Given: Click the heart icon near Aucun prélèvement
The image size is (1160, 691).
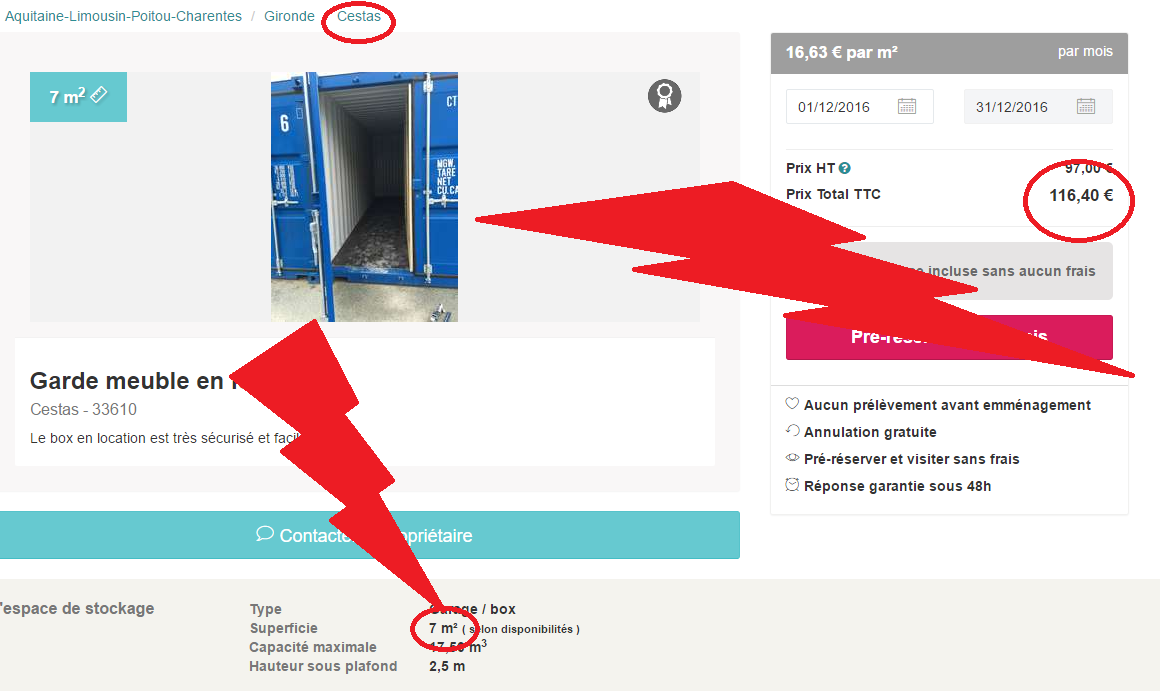Looking at the screenshot, I should (792, 403).
